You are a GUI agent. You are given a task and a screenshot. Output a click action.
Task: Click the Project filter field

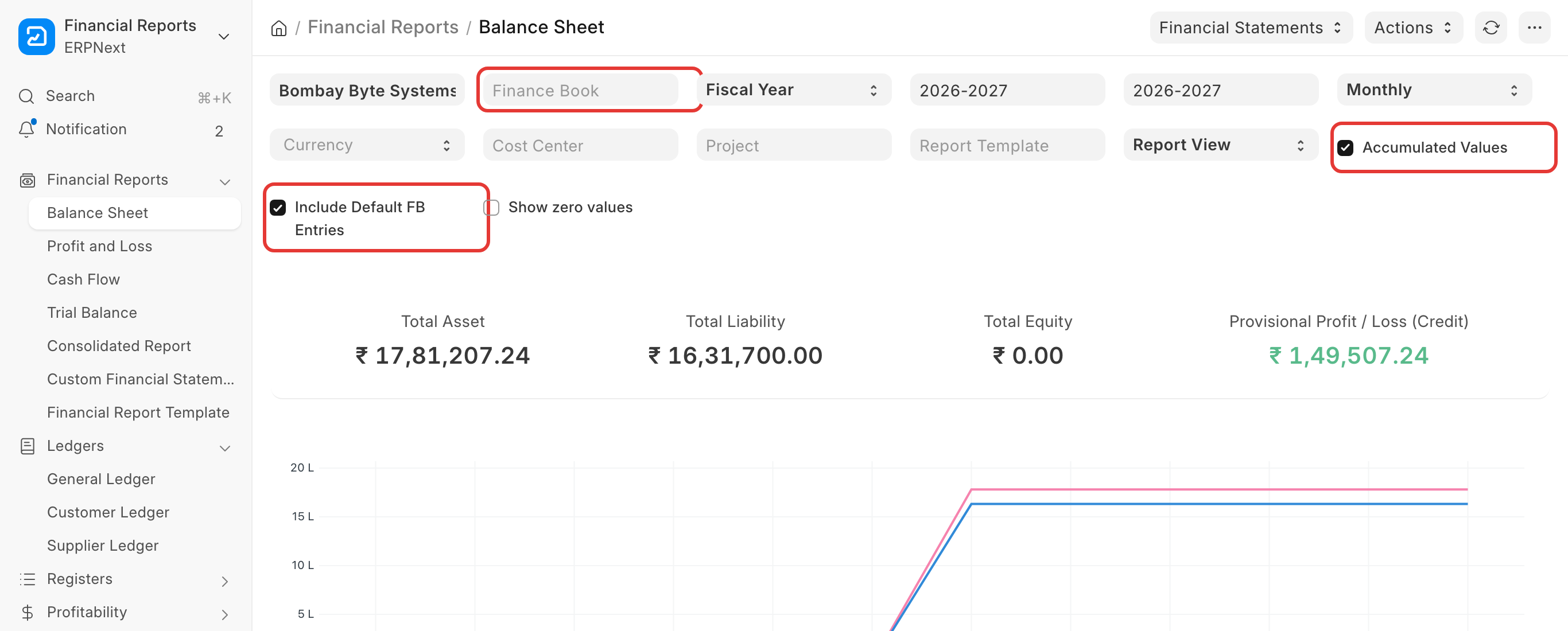click(794, 145)
